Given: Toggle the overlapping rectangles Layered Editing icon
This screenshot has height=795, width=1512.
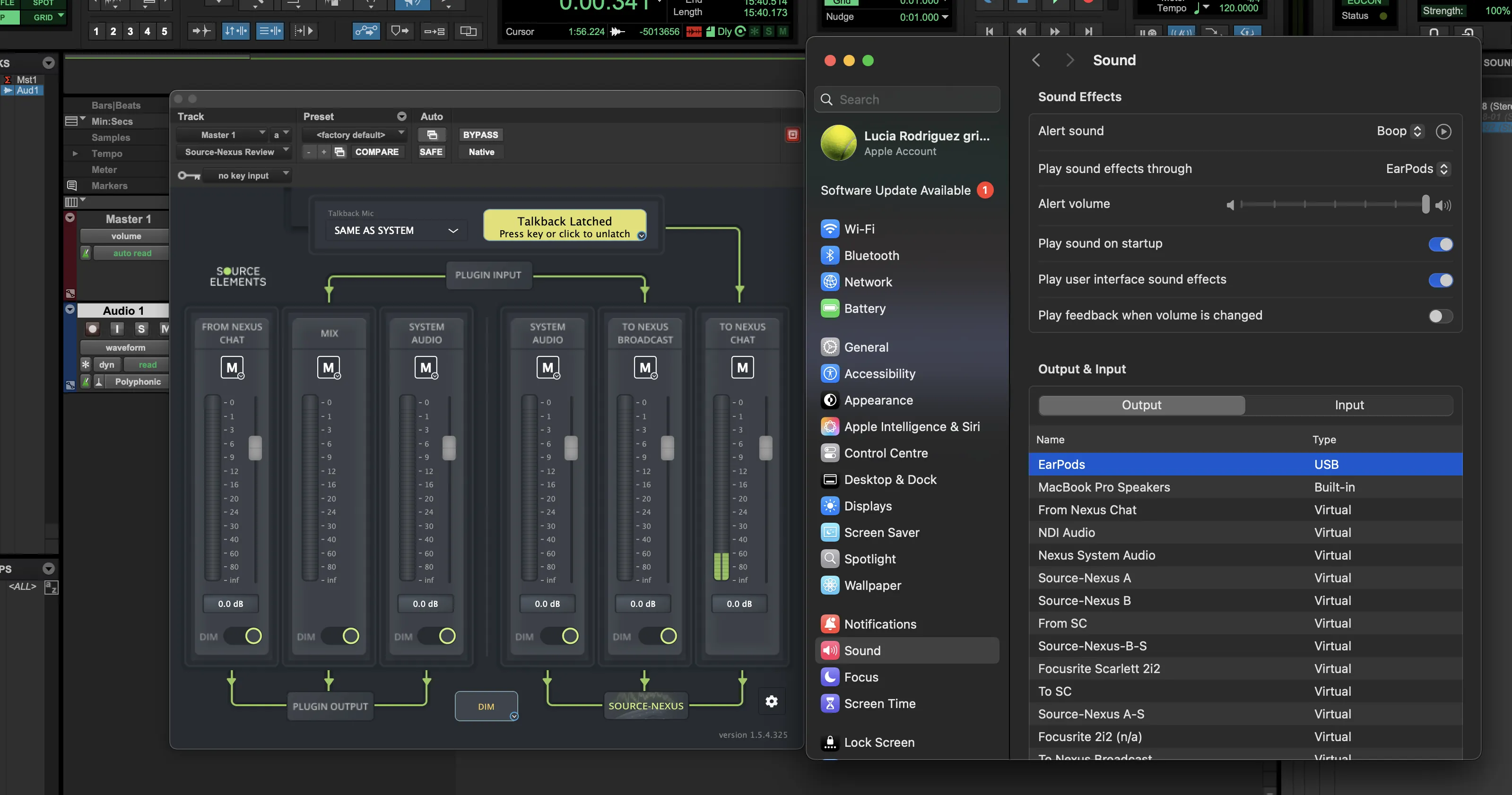Looking at the screenshot, I should tap(469, 31).
